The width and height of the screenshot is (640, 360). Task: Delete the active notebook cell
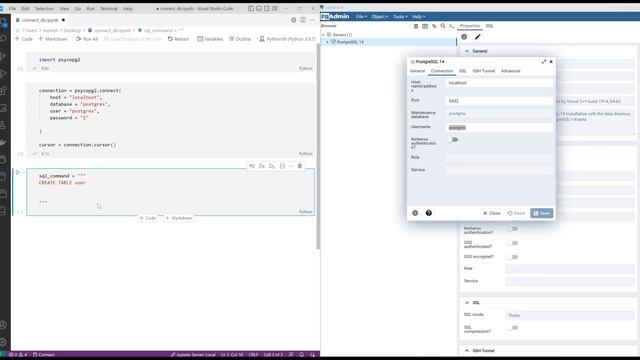point(300,166)
